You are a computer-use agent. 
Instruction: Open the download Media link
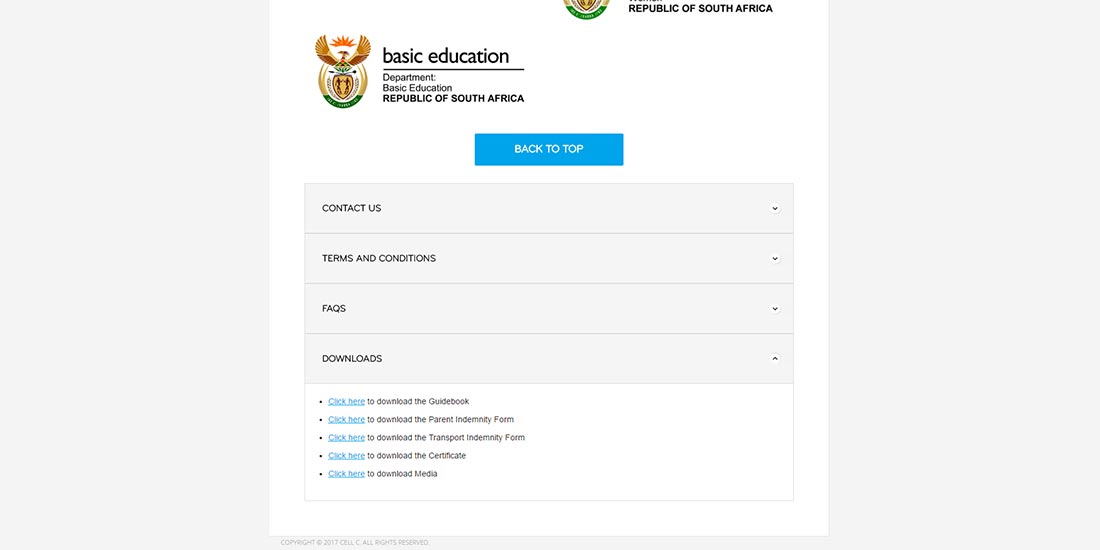(x=346, y=474)
